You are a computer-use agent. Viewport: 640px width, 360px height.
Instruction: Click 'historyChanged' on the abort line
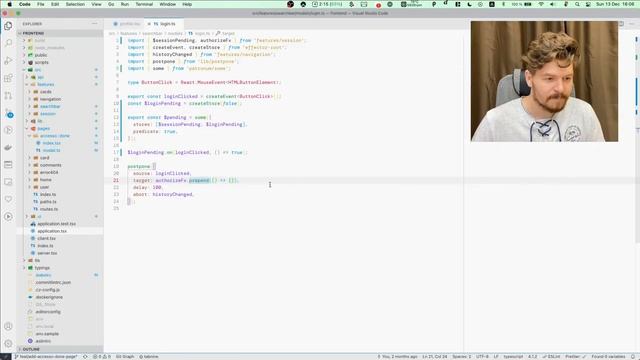coord(172,194)
